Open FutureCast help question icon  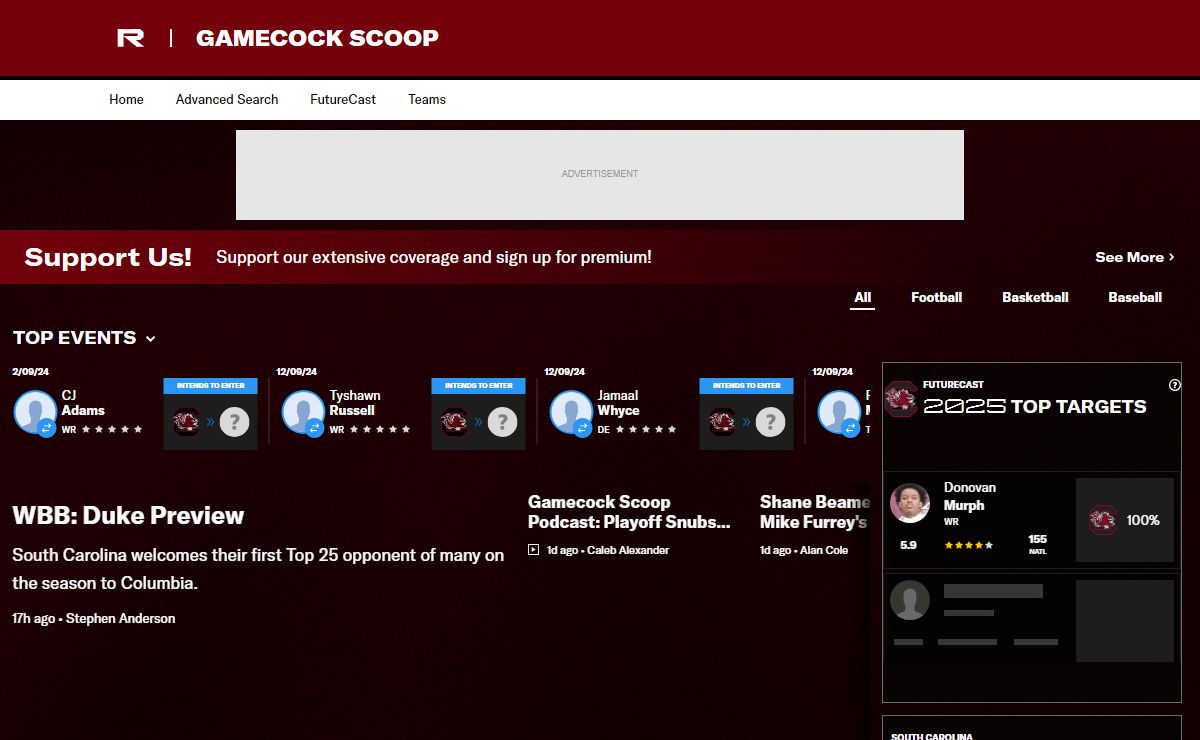coord(1175,385)
